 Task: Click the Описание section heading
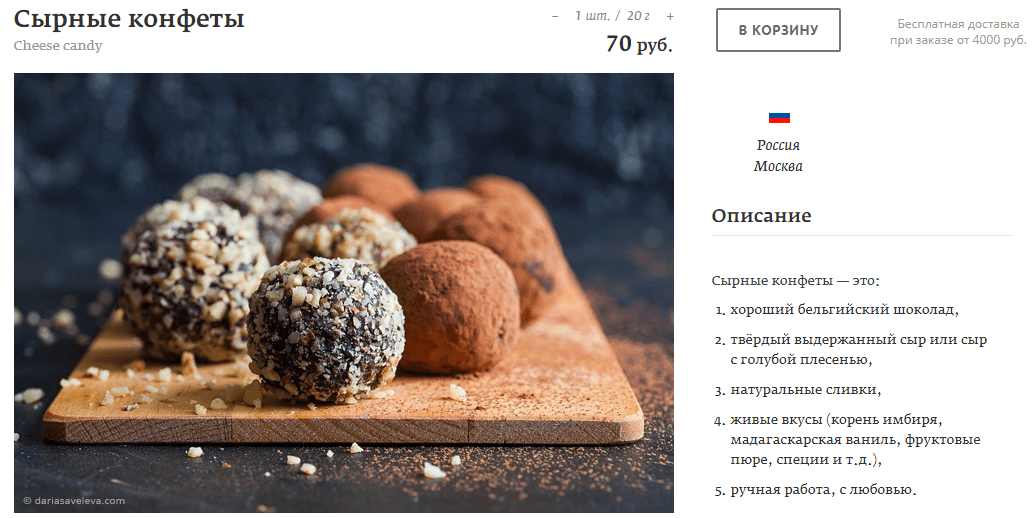[762, 216]
